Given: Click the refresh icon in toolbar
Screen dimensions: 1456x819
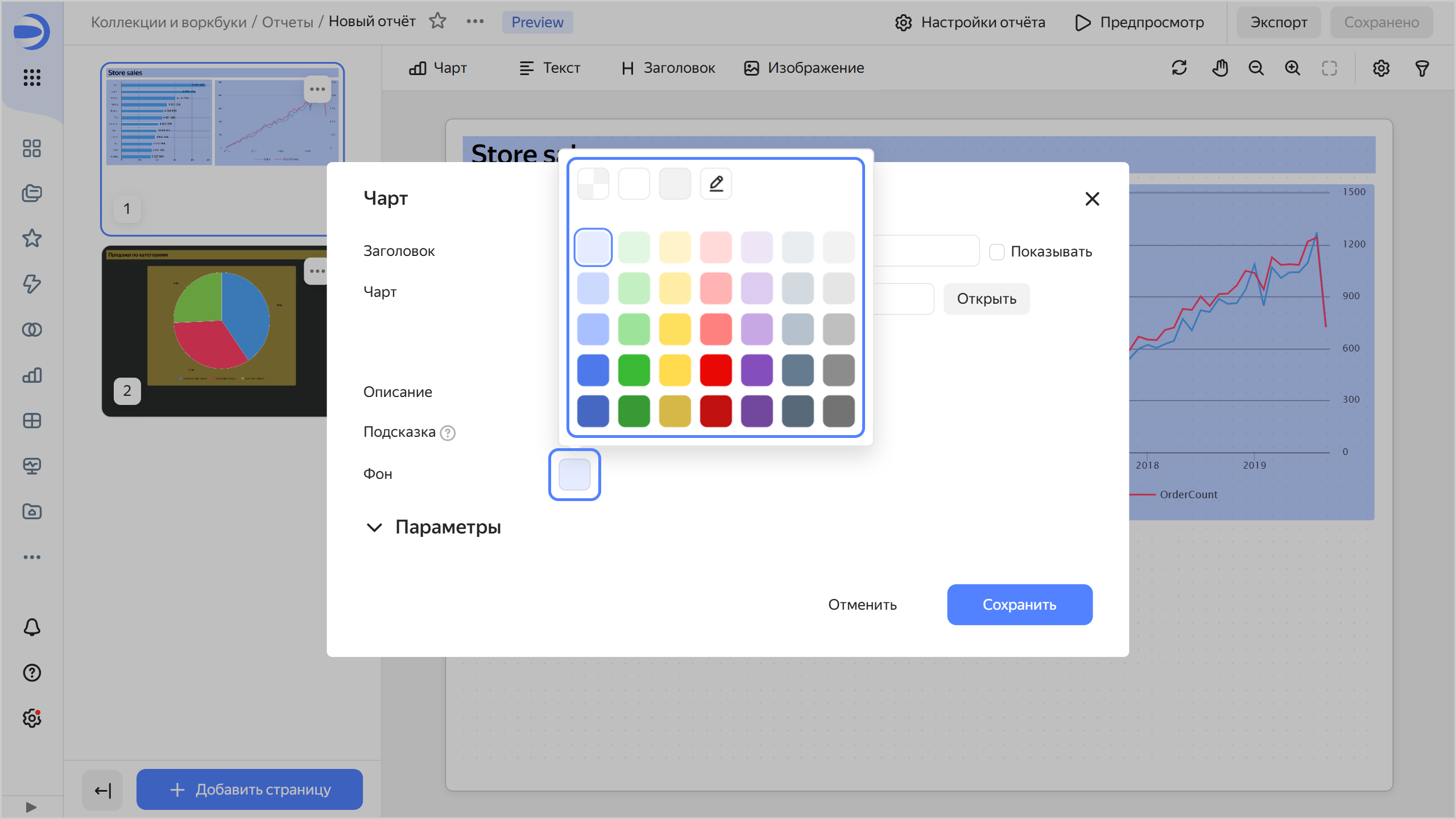Looking at the screenshot, I should pyautogui.click(x=1179, y=68).
